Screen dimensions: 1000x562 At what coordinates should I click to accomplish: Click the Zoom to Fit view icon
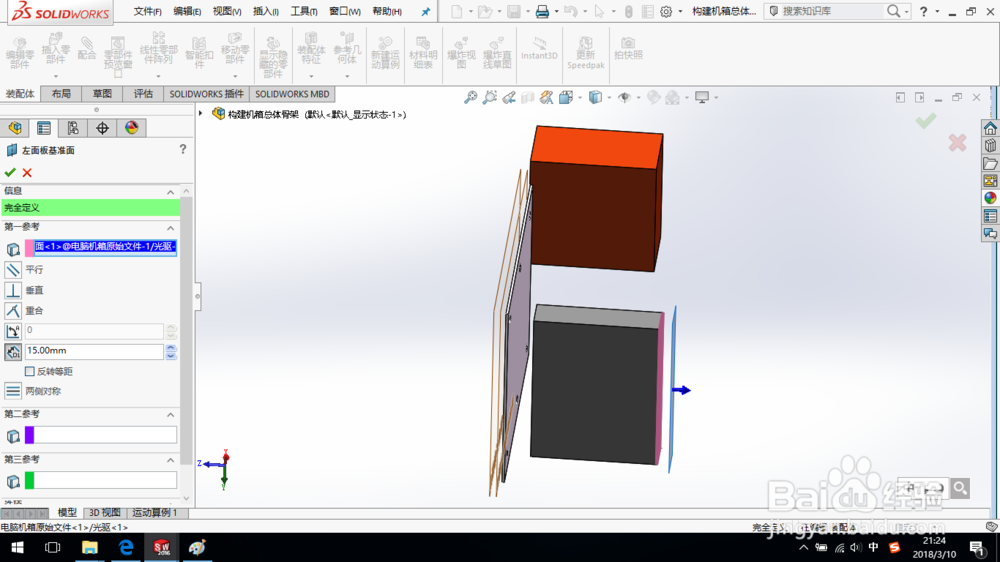point(470,97)
